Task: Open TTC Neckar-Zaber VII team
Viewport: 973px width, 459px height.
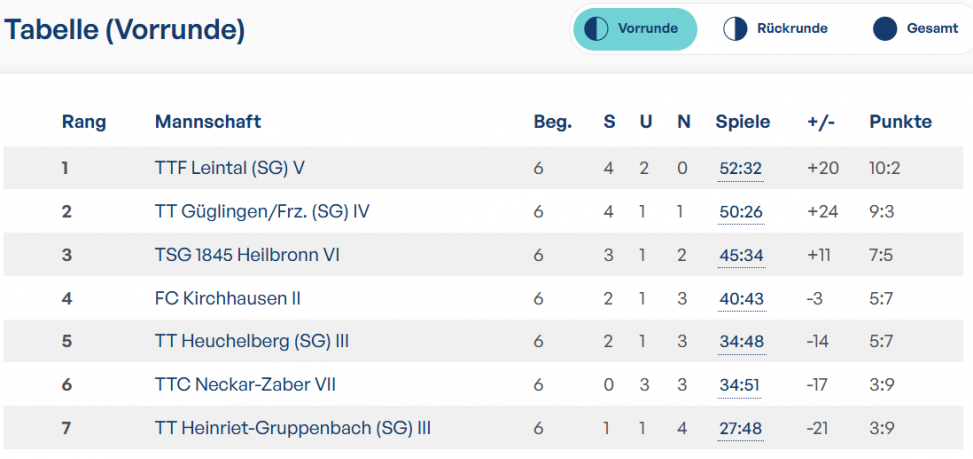Action: pos(245,385)
